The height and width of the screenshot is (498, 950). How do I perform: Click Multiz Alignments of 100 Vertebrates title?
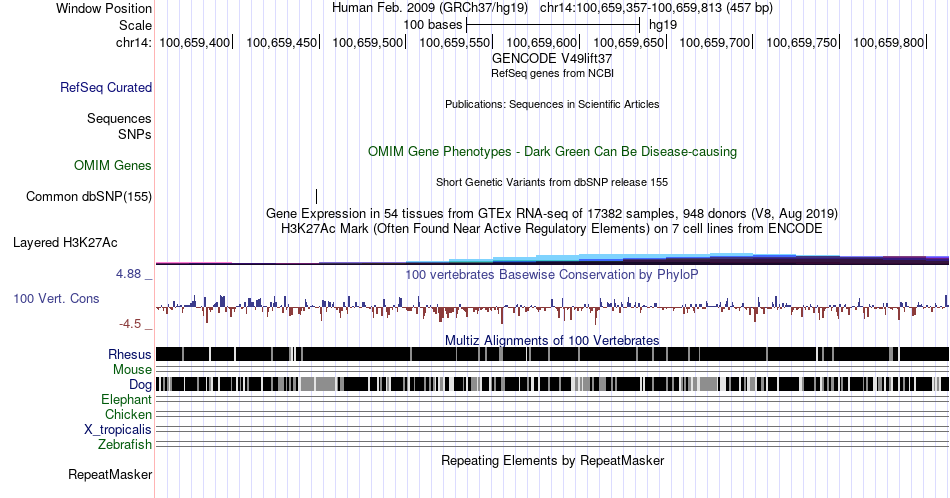[552, 340]
